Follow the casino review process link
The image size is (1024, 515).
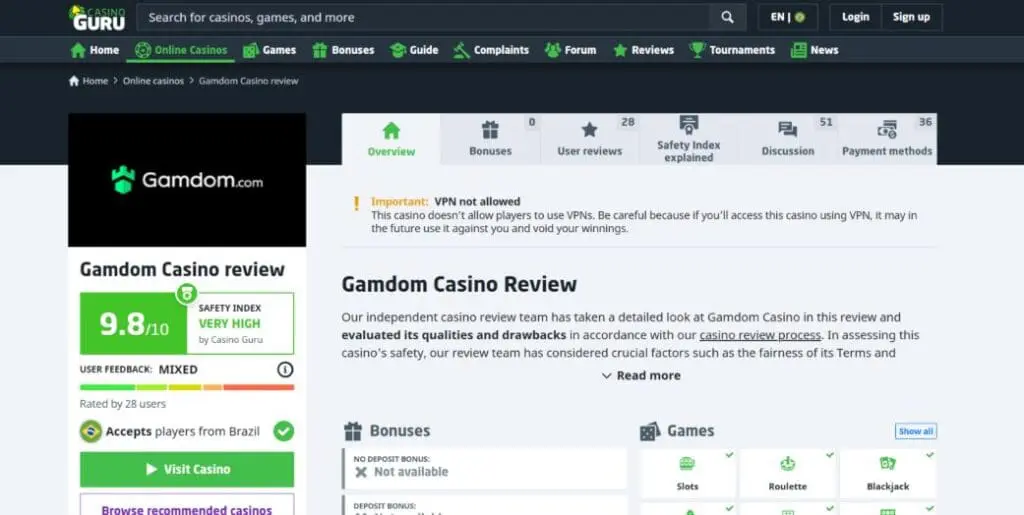(x=760, y=335)
